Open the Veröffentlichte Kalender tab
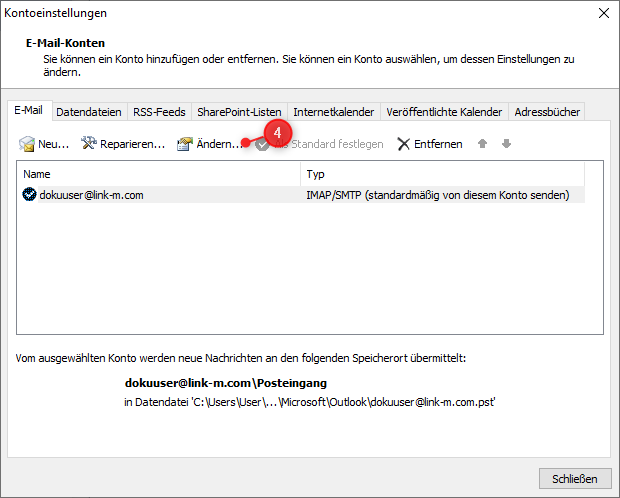 tap(445, 112)
